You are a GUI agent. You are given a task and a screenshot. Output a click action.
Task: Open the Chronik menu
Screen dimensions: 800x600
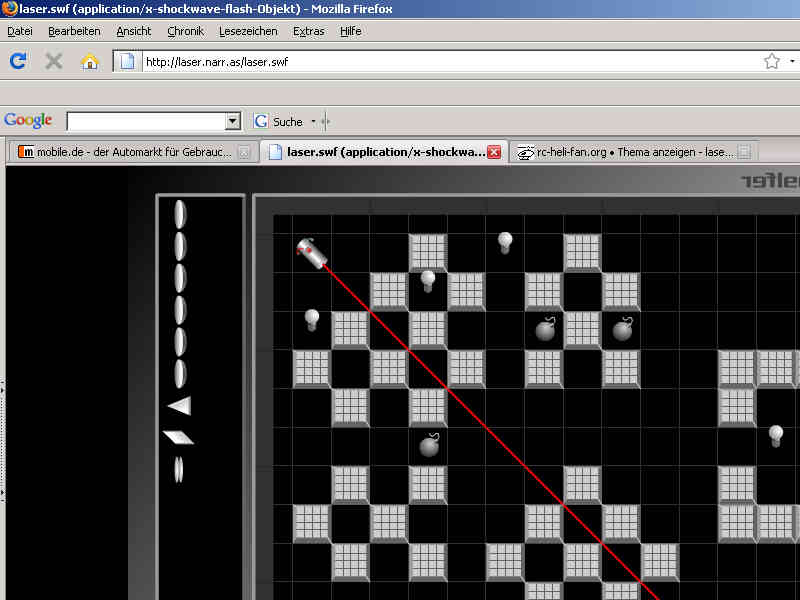click(x=185, y=31)
